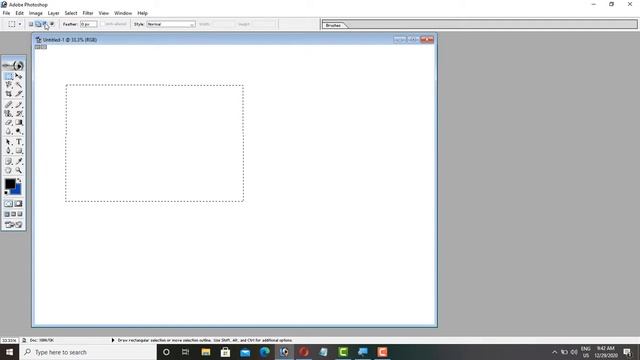Open the Help menu
Image resolution: width=640 pixels, height=360 pixels.
142,13
